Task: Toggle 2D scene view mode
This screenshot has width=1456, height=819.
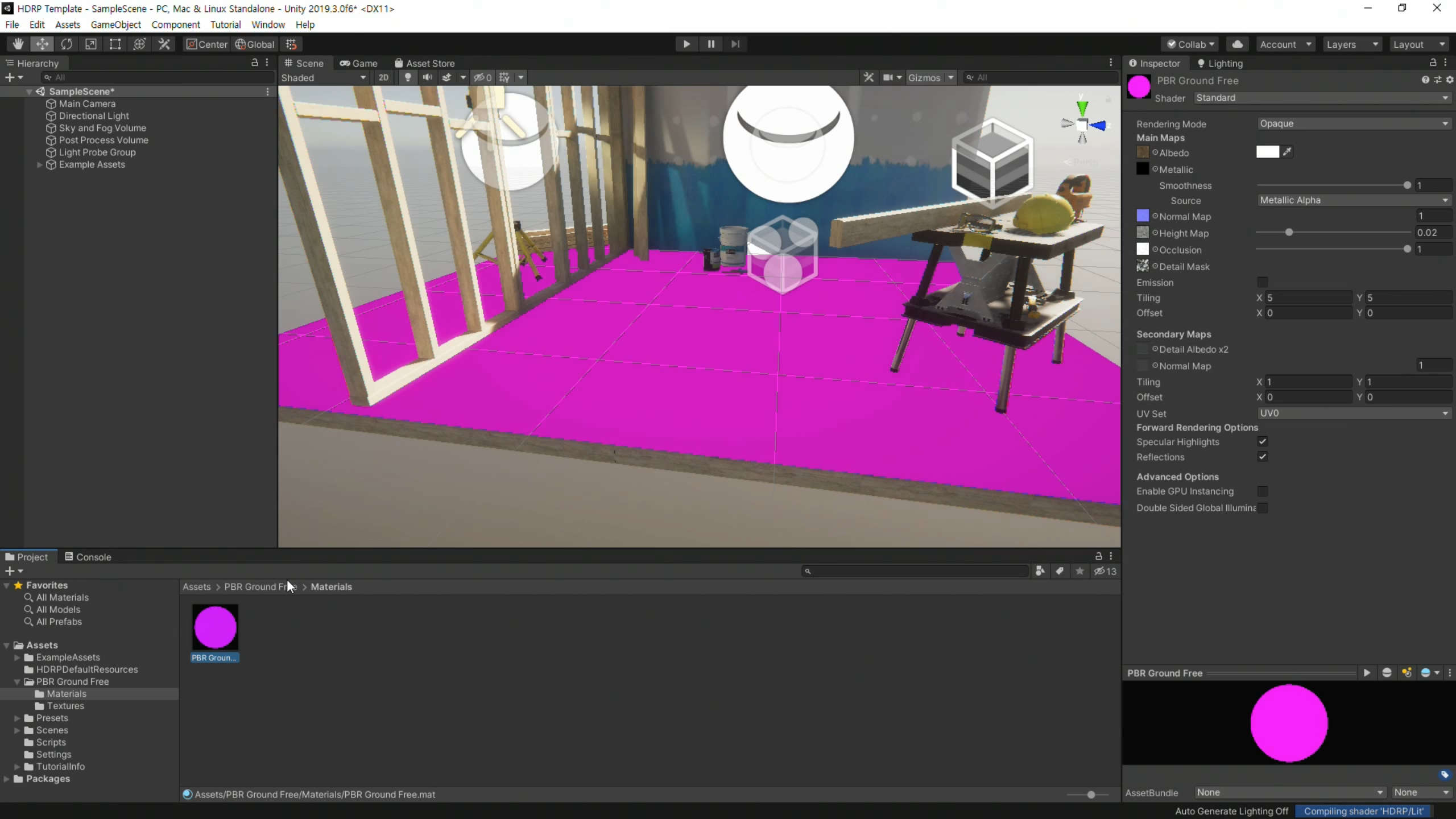Action: (383, 77)
